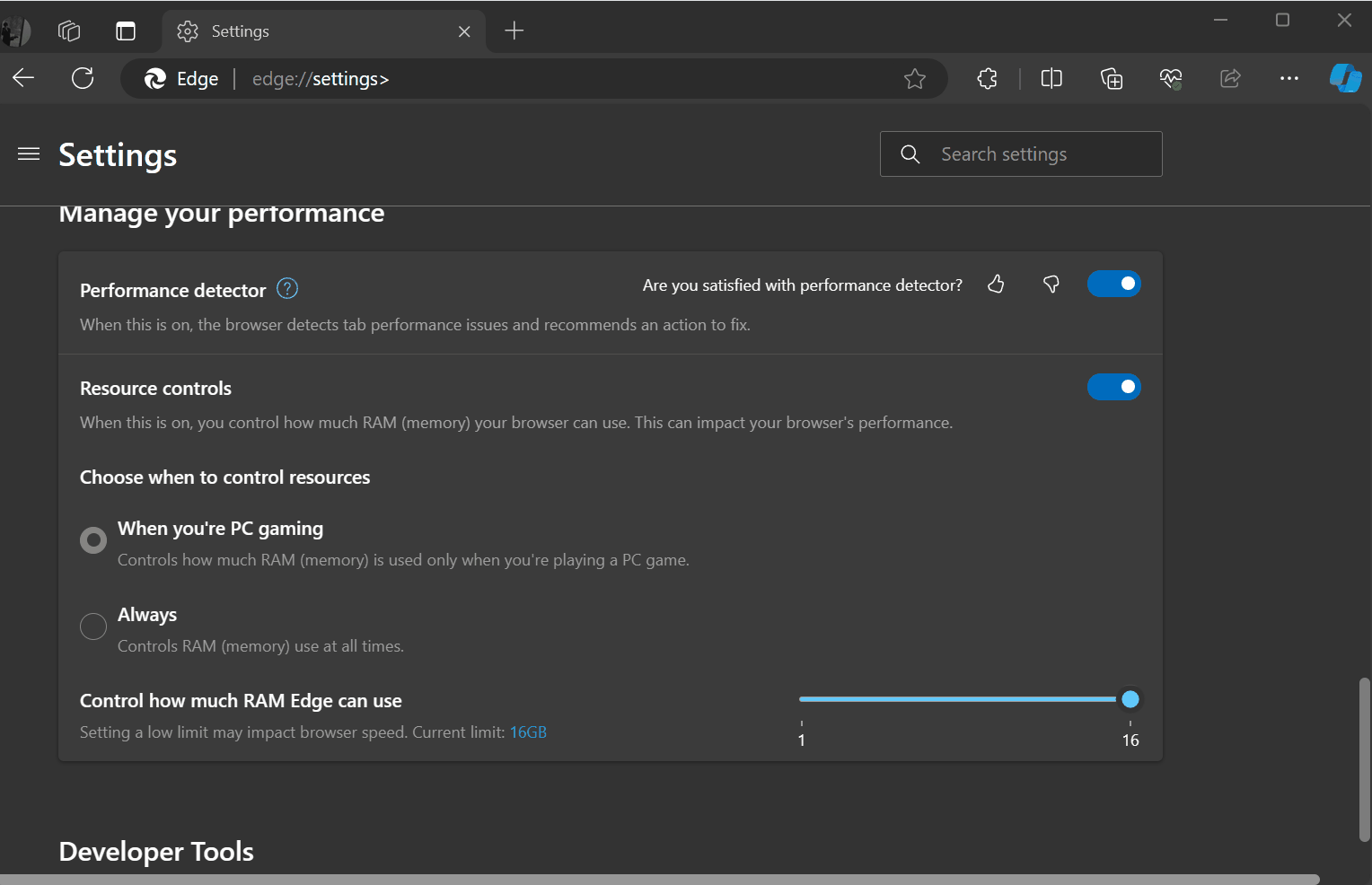
Task: Open the Collections icon
Action: pyautogui.click(x=1111, y=78)
